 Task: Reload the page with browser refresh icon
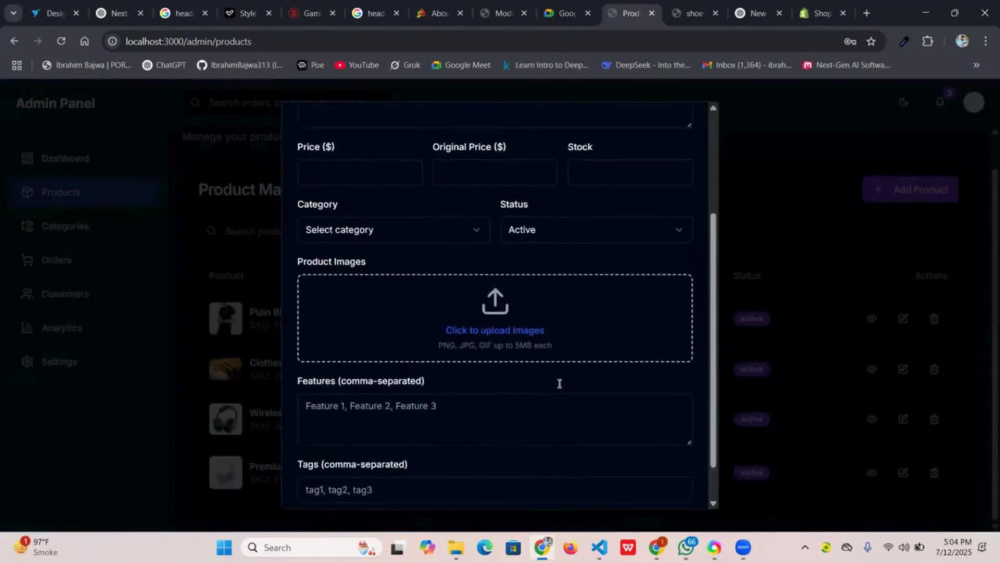click(x=61, y=41)
